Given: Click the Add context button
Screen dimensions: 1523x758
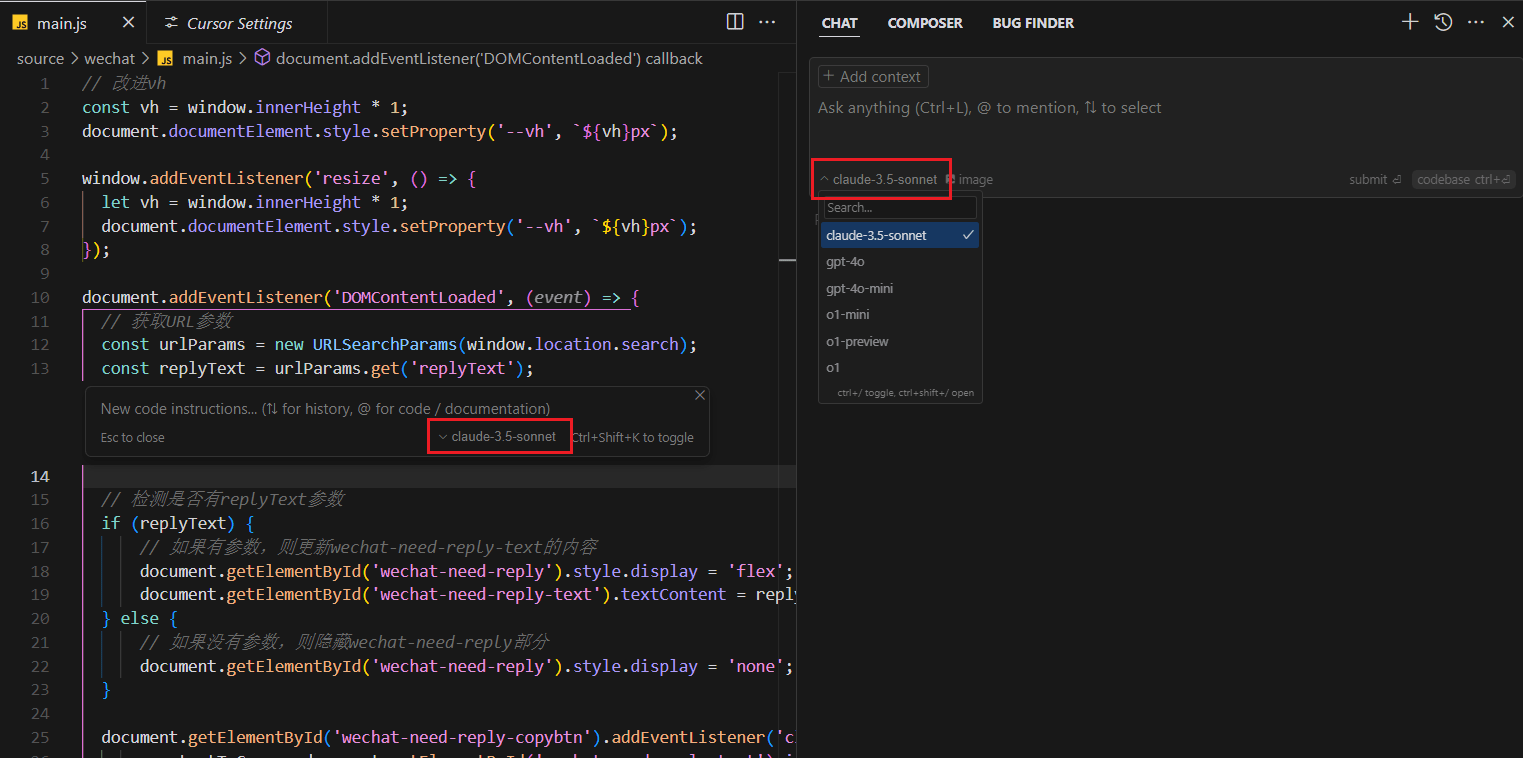Looking at the screenshot, I should [873, 77].
